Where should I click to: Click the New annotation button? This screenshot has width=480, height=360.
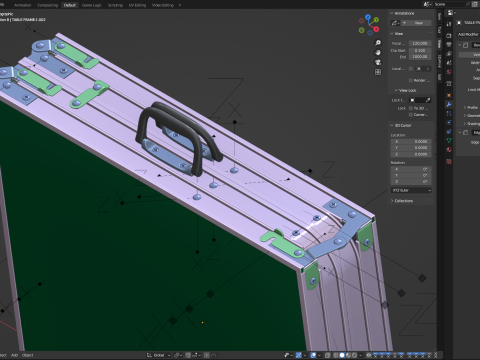coord(416,23)
